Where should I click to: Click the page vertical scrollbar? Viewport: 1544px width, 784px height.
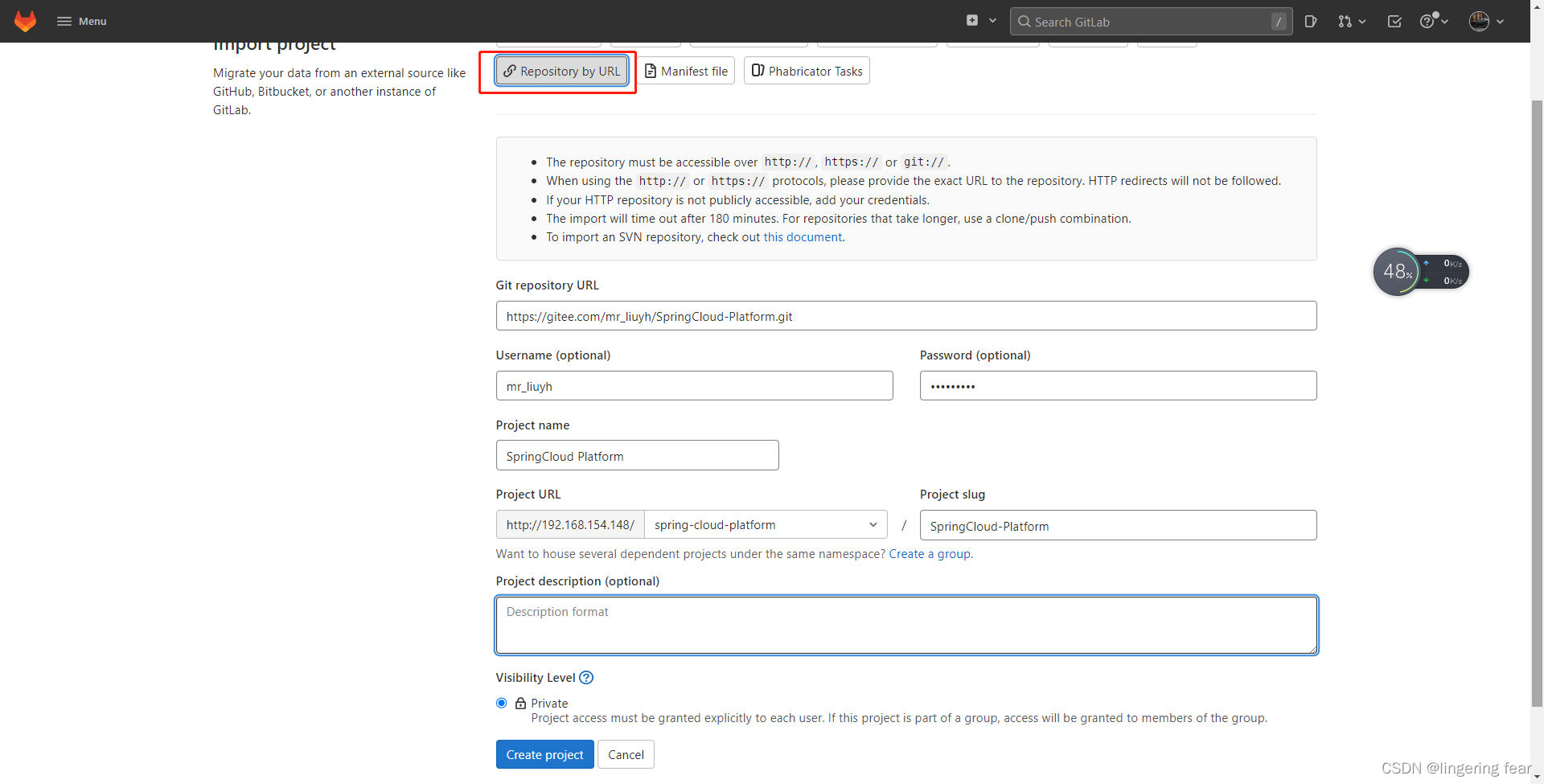click(1537, 402)
